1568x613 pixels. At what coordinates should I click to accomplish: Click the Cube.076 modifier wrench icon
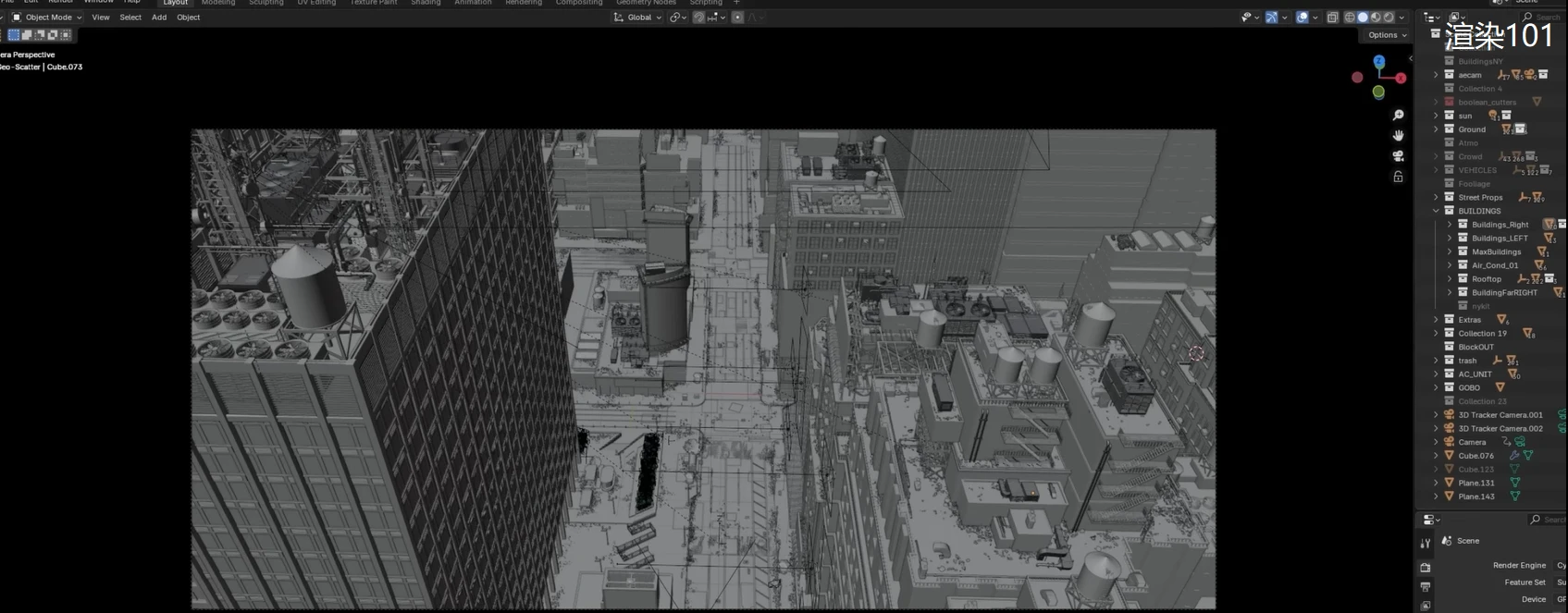tap(1514, 456)
